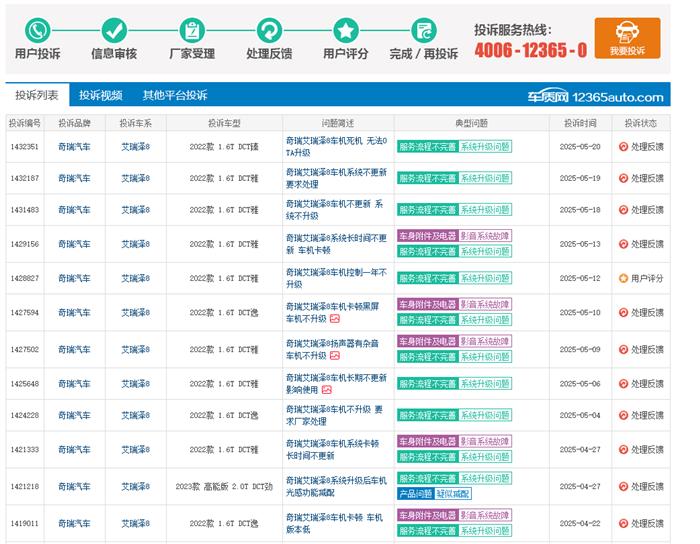The width and height of the screenshot is (700, 544).
Task: Click 处理反馈 status icon for complaint 1424228
Action: pyautogui.click(x=623, y=415)
